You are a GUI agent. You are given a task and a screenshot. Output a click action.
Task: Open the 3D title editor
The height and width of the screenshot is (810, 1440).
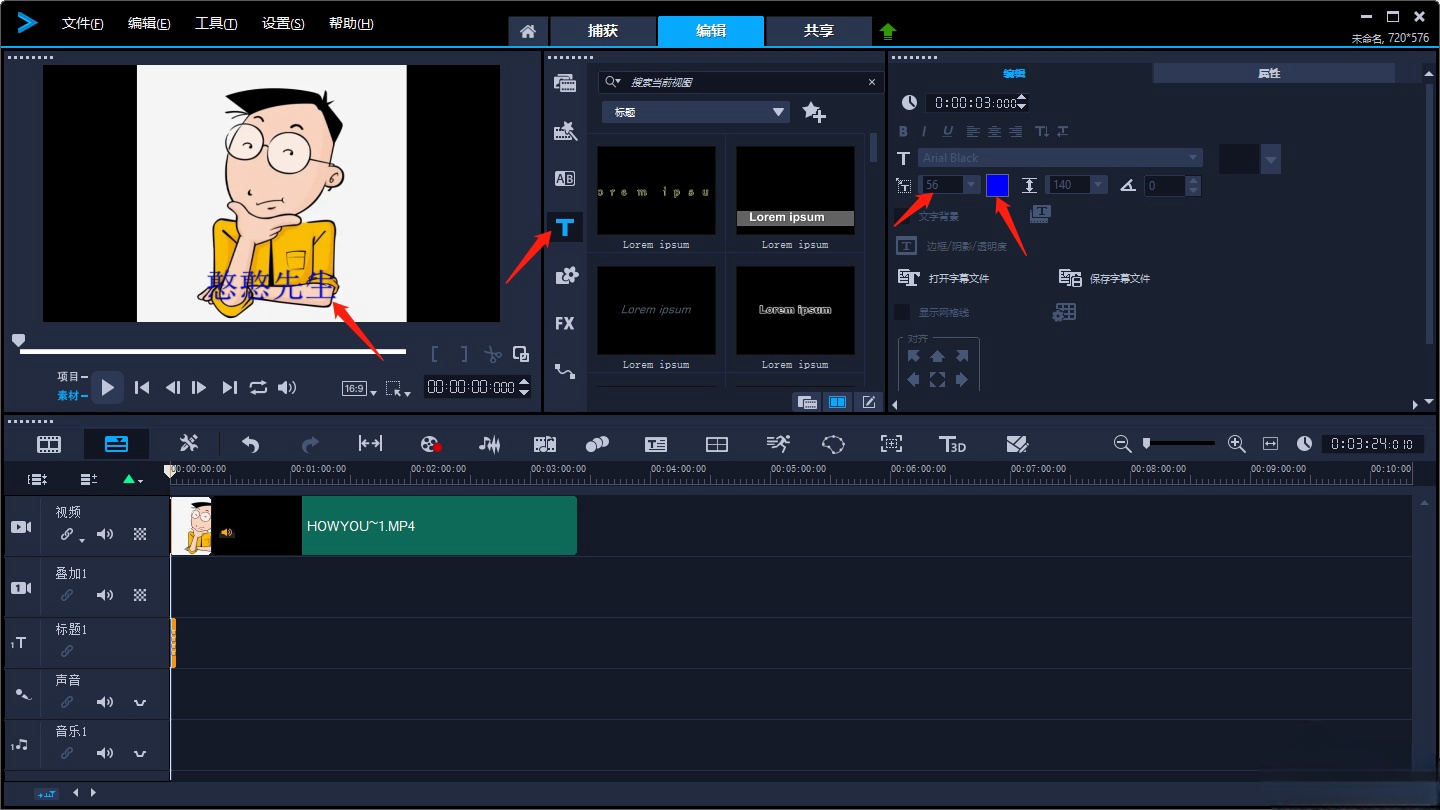pos(952,444)
